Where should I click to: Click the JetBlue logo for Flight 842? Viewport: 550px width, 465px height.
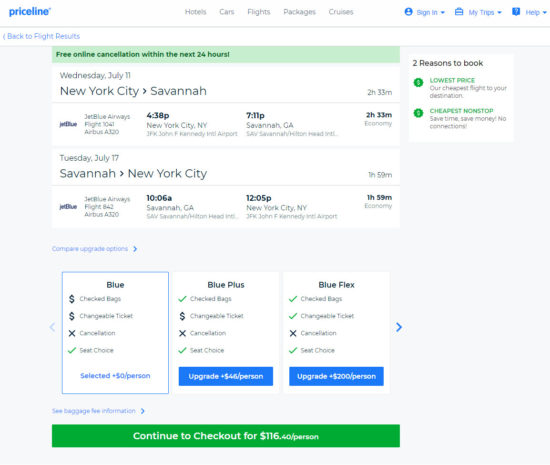[x=68, y=207]
